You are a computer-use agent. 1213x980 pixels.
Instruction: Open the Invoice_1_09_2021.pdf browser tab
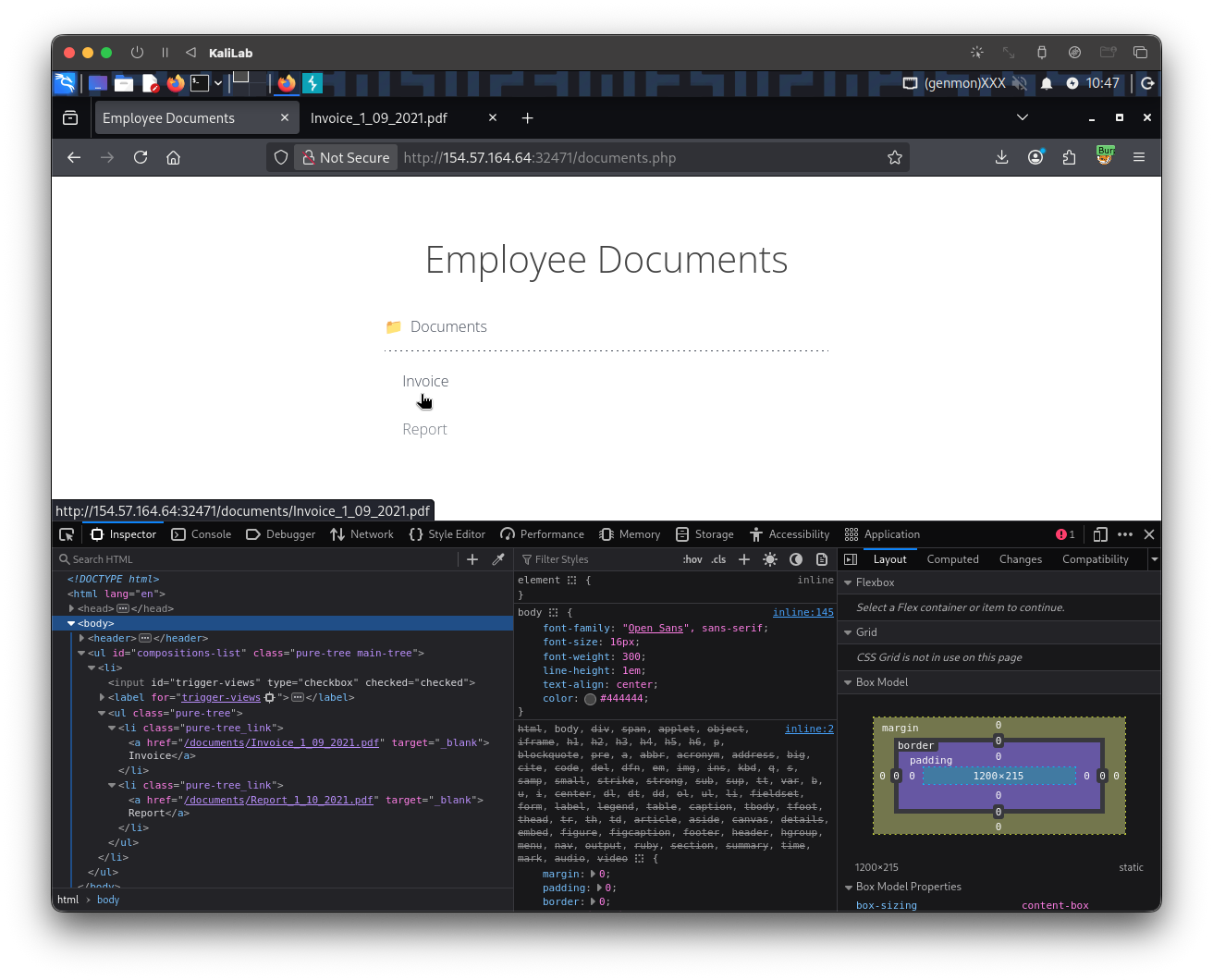coord(379,117)
